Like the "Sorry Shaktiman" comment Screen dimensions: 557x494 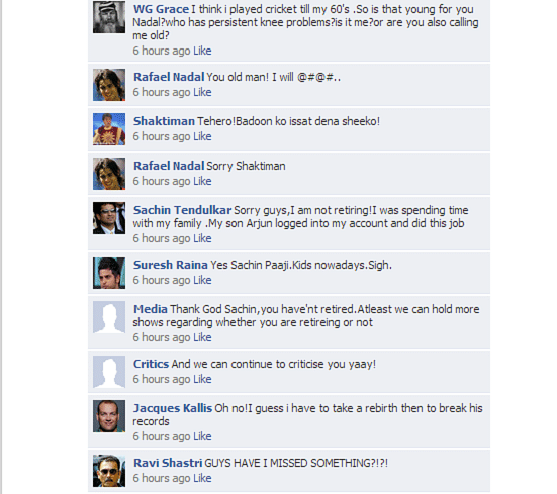(x=202, y=181)
